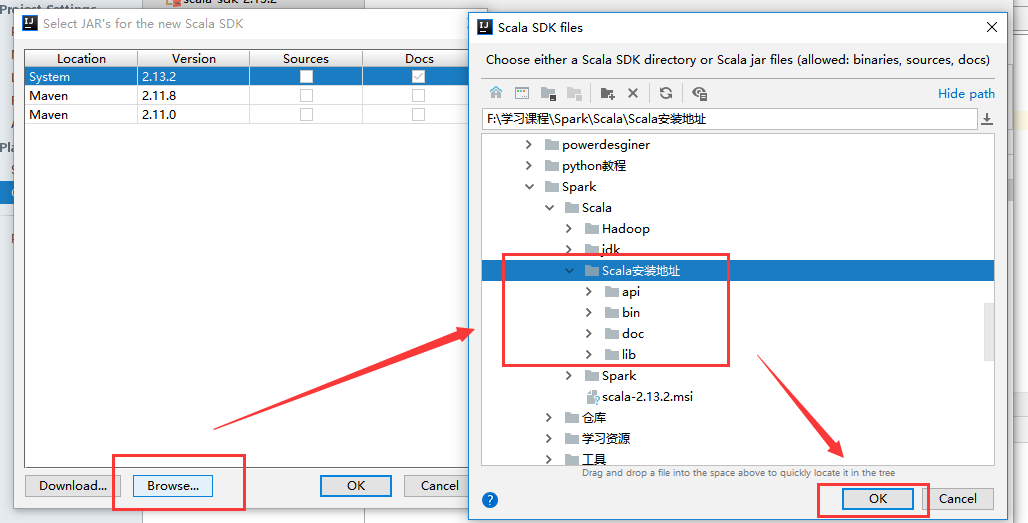Expand the 工具 folder
The width and height of the screenshot is (1028, 523).
coord(549,459)
